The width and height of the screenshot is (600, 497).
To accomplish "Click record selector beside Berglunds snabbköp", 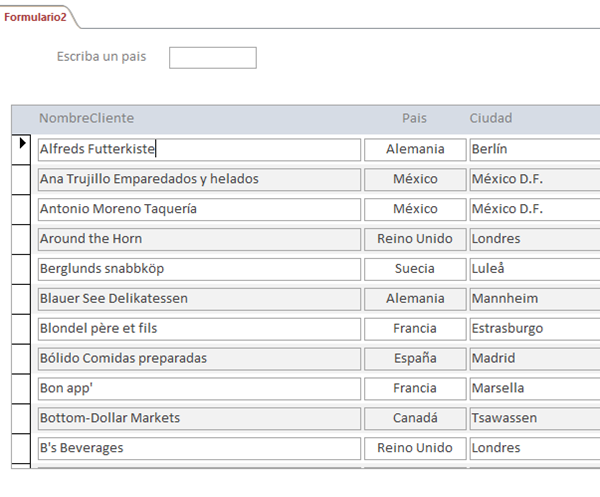I will (x=21, y=269).
